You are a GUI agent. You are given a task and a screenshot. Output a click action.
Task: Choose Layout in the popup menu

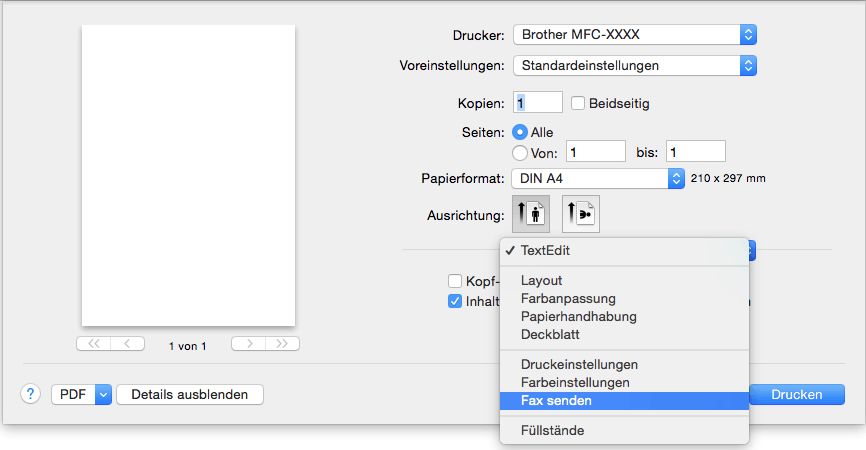(x=624, y=280)
